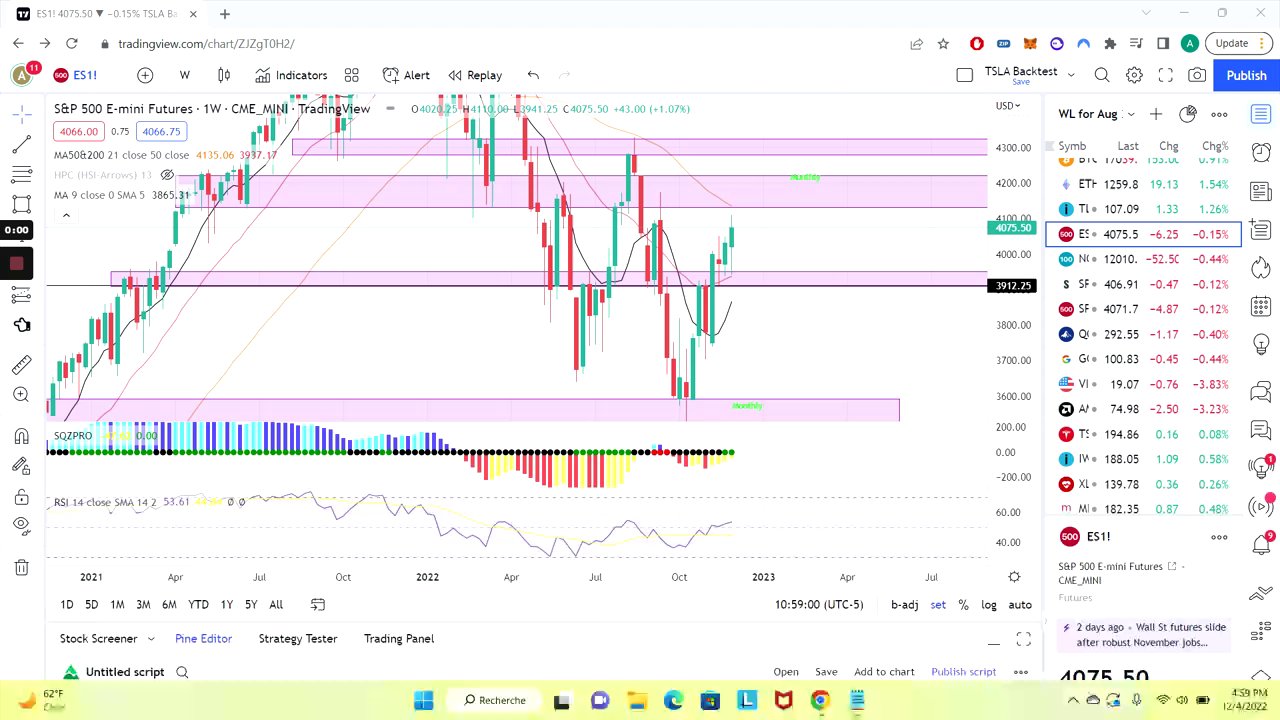
Task: Click the trash remove objects icon
Action: pyautogui.click(x=21, y=567)
